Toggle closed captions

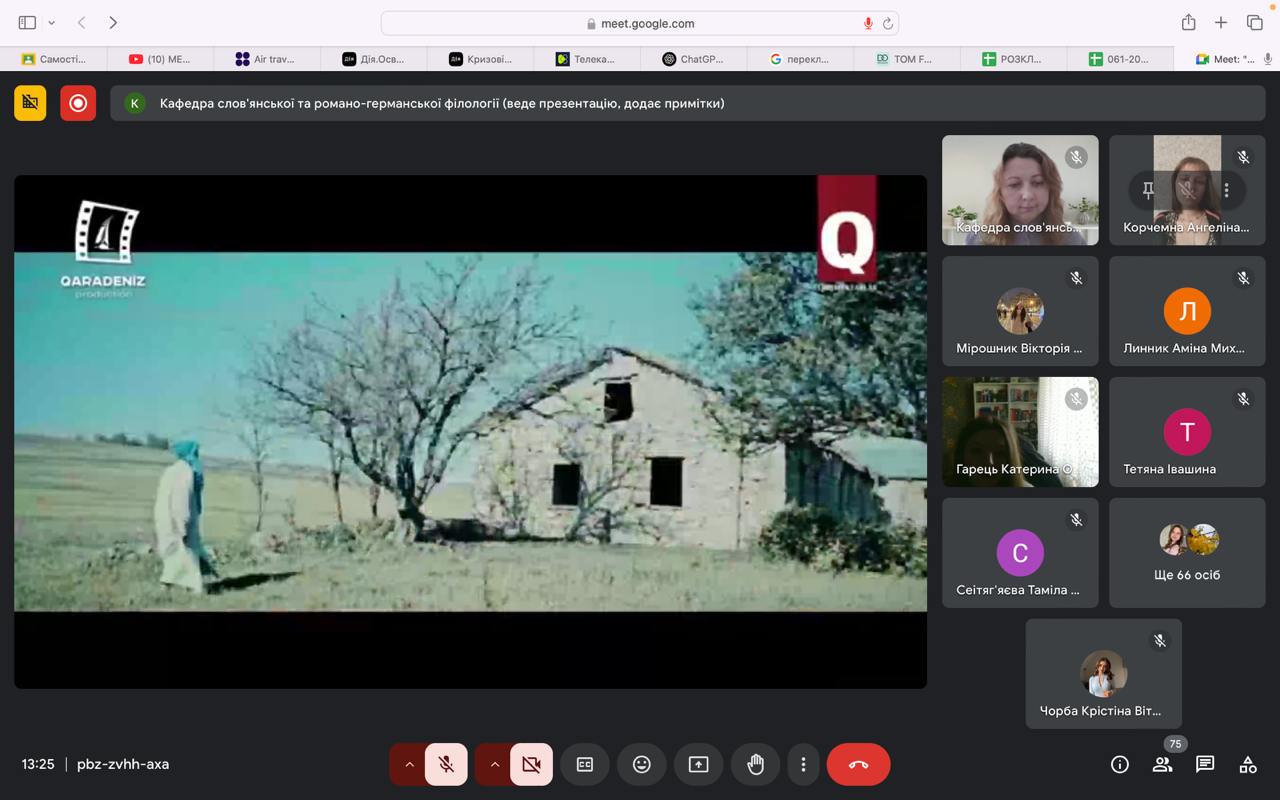(585, 764)
